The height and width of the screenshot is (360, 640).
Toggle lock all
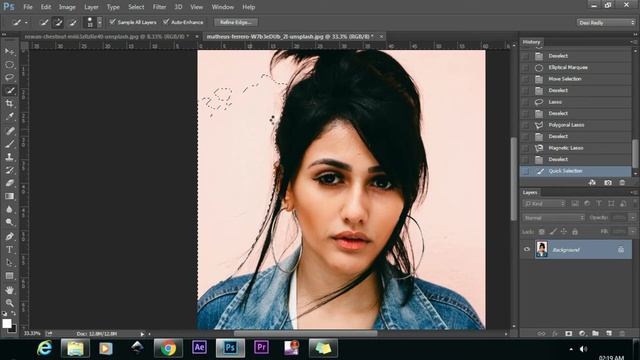pos(575,231)
